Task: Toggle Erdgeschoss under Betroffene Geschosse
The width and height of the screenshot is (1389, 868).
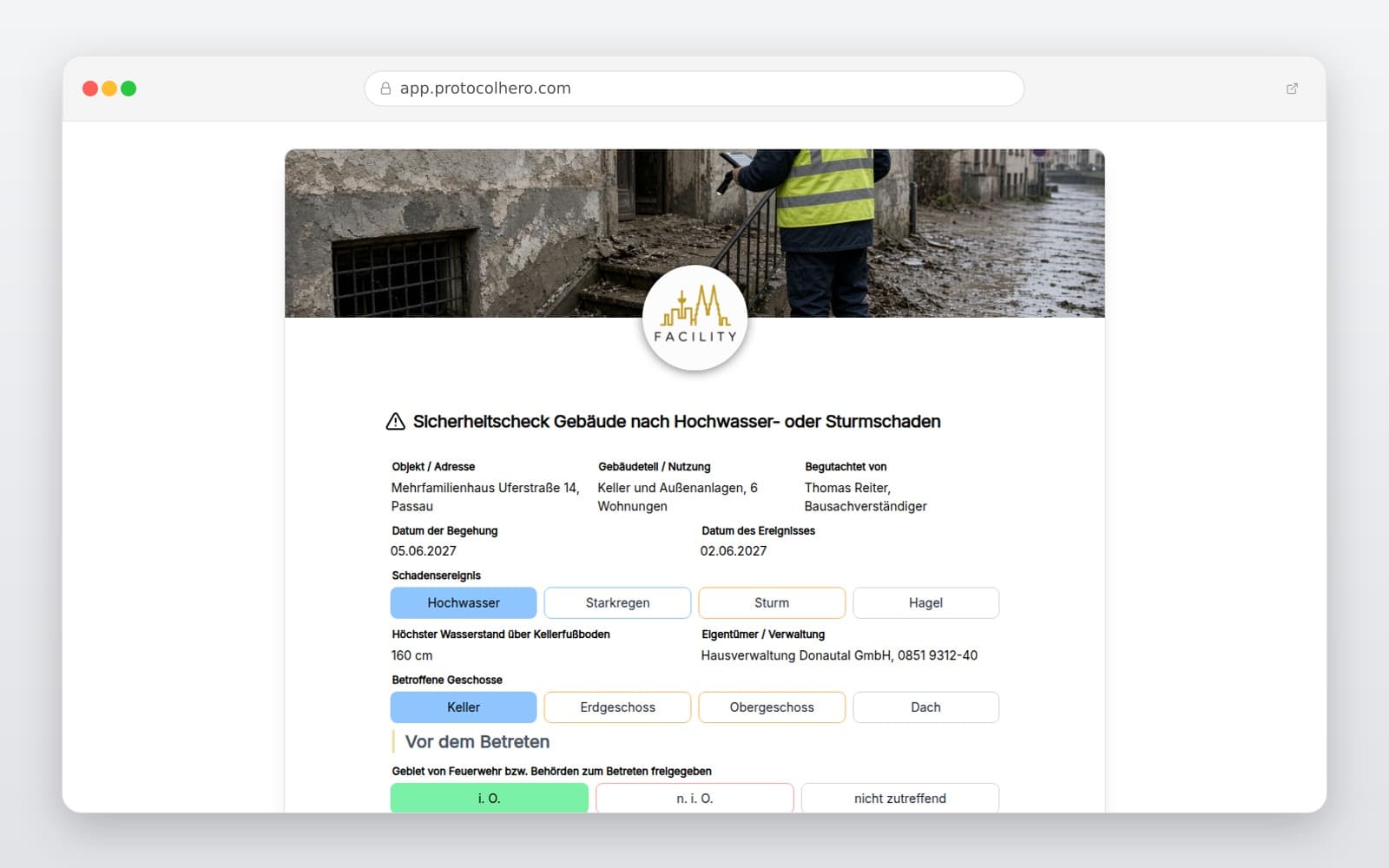Action: point(617,707)
